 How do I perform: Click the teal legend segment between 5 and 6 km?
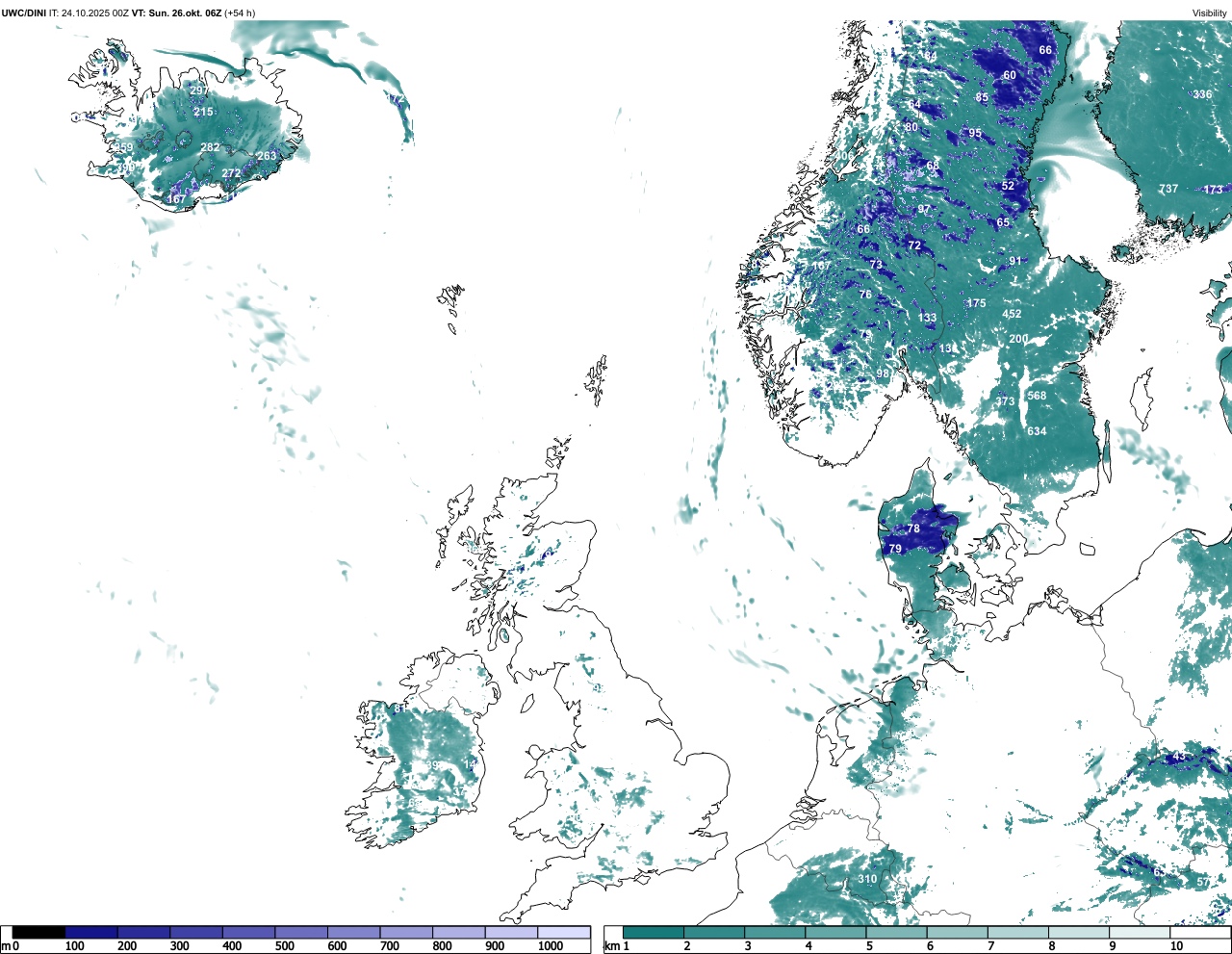(x=897, y=933)
